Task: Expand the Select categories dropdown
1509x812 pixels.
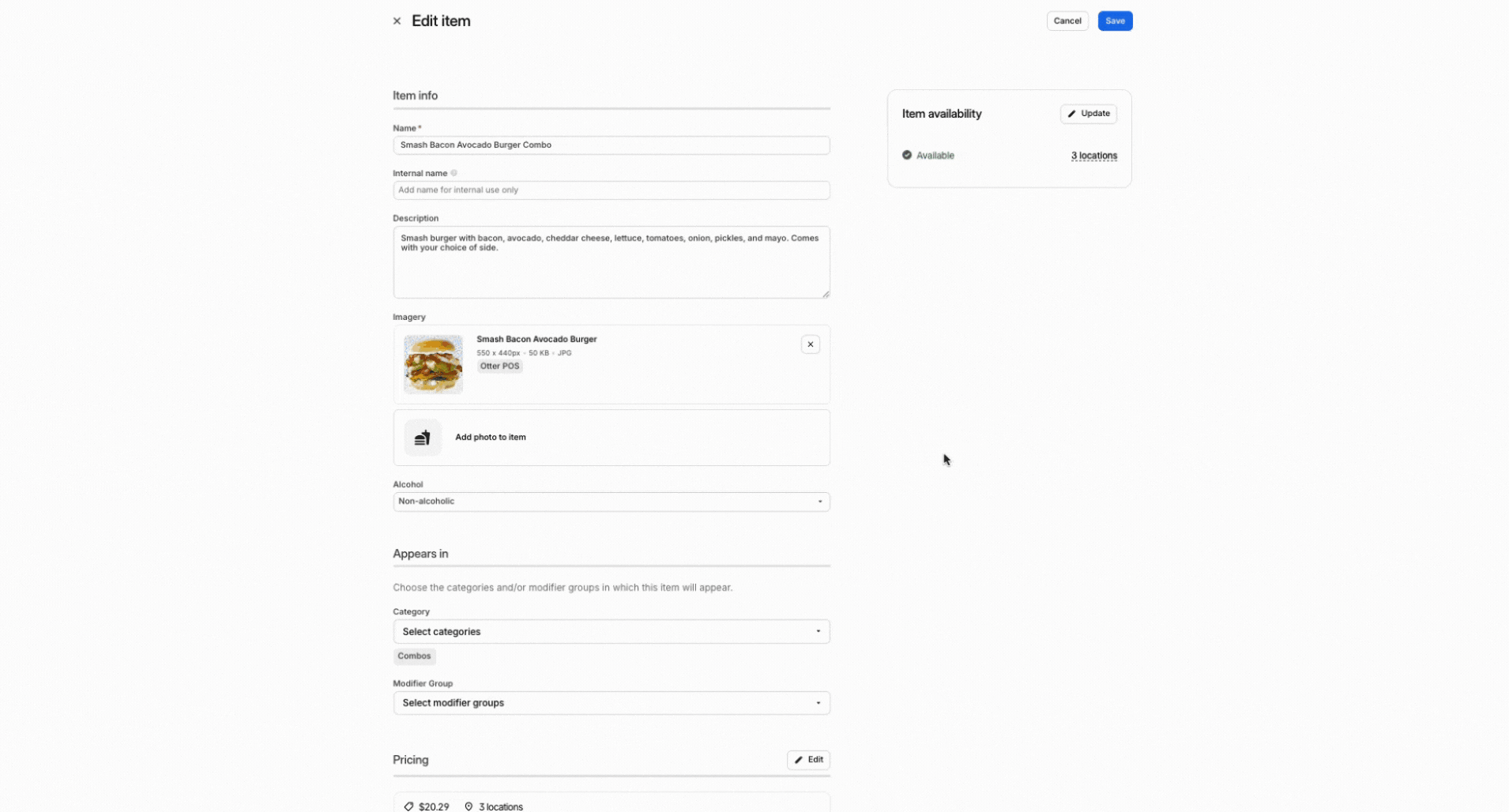Action: 611,632
